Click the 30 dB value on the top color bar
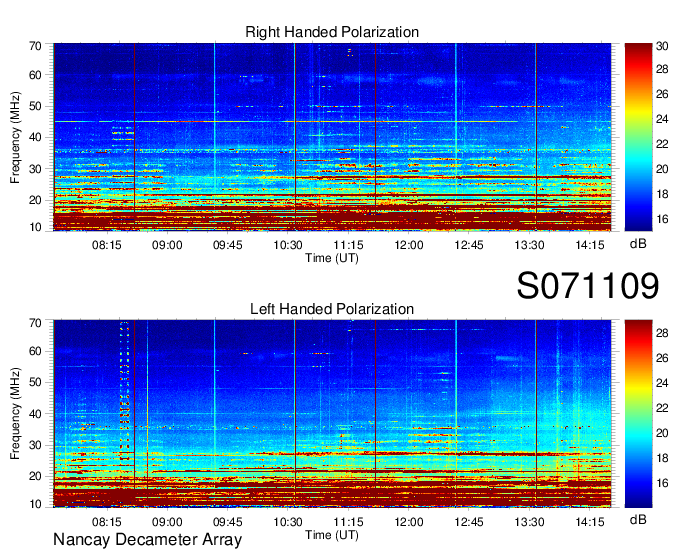Image resolution: width=680 pixels, height=552 pixels. [x=662, y=46]
